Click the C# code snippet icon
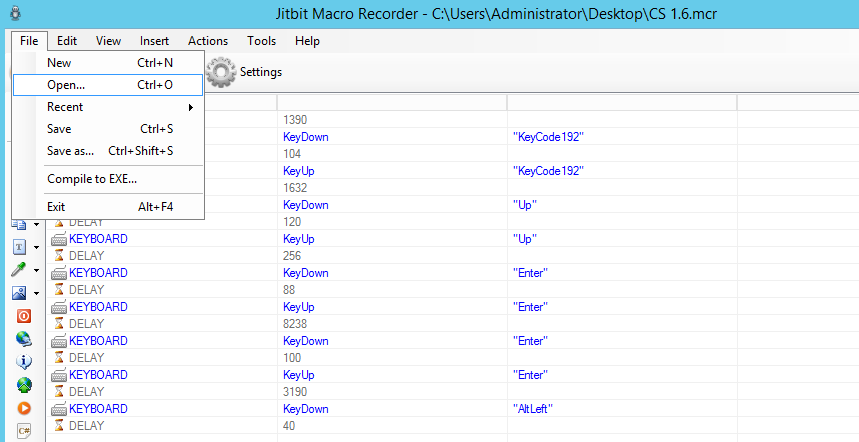 24,431
